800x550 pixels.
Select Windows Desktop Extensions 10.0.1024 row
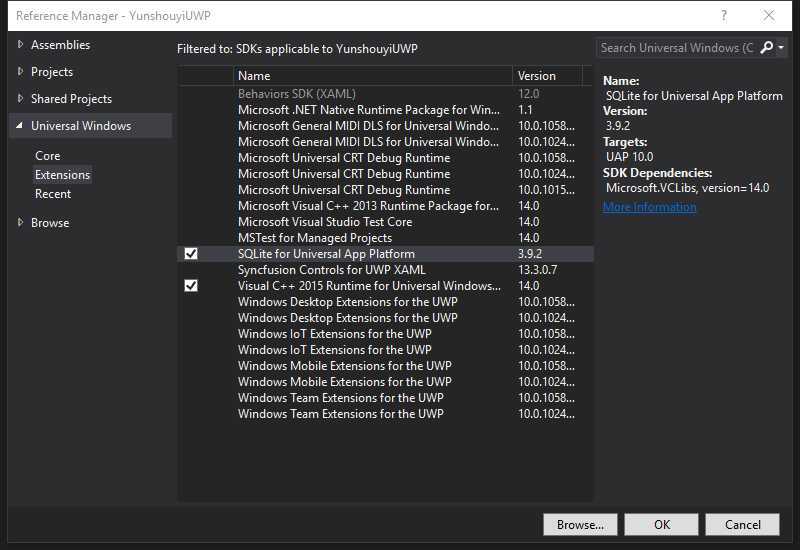386,317
